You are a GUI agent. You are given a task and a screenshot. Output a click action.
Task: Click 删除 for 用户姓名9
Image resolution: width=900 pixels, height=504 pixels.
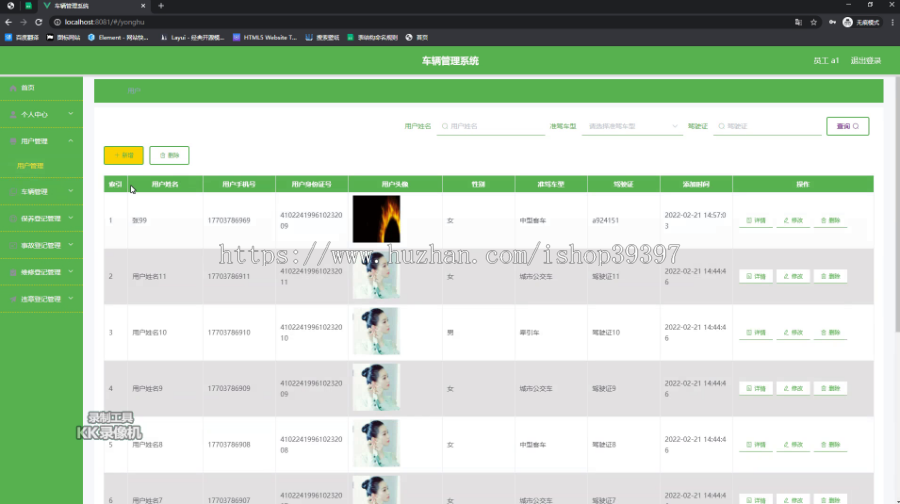pyautogui.click(x=830, y=389)
